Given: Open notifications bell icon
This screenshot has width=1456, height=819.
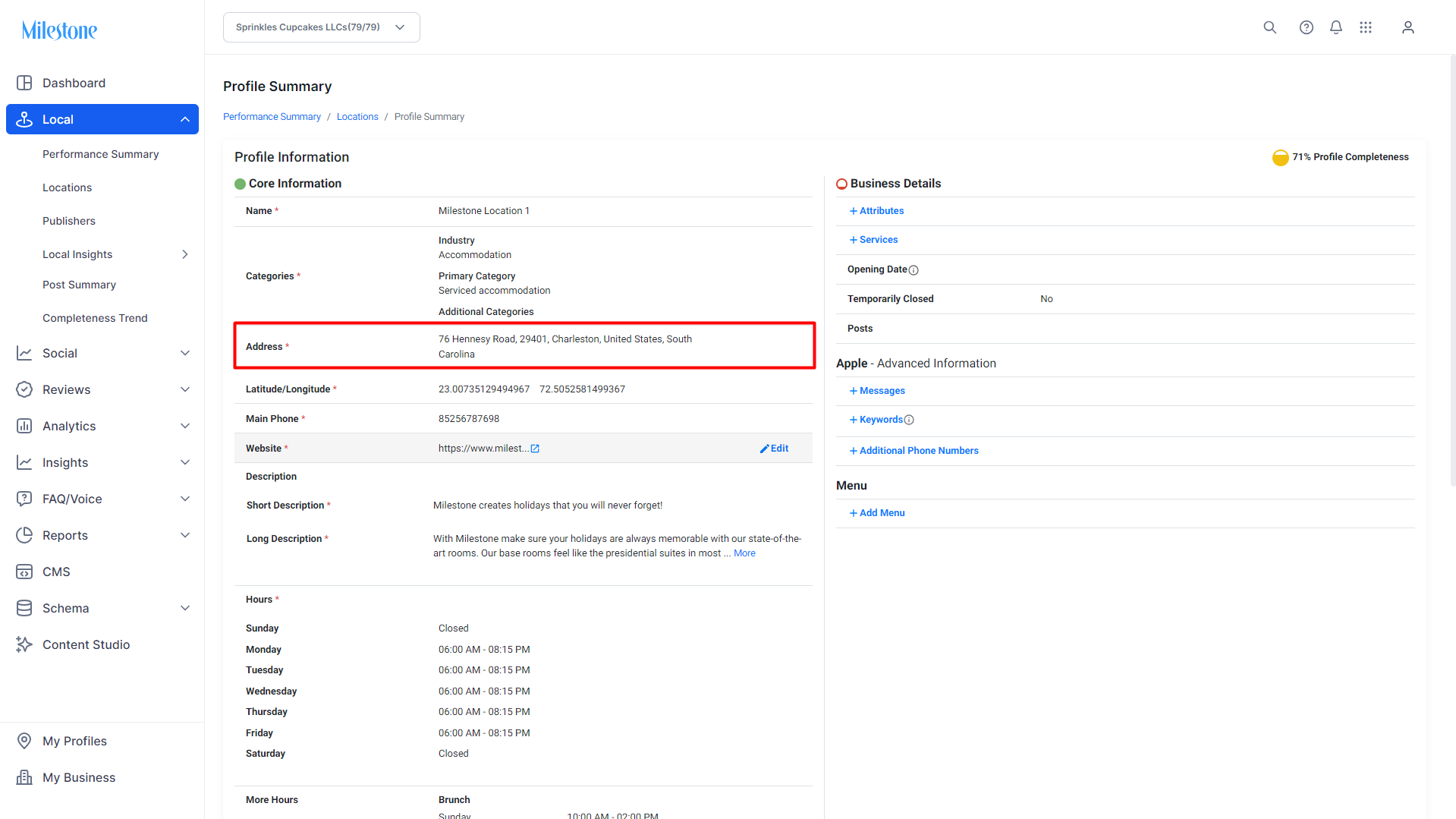Looking at the screenshot, I should point(1336,27).
